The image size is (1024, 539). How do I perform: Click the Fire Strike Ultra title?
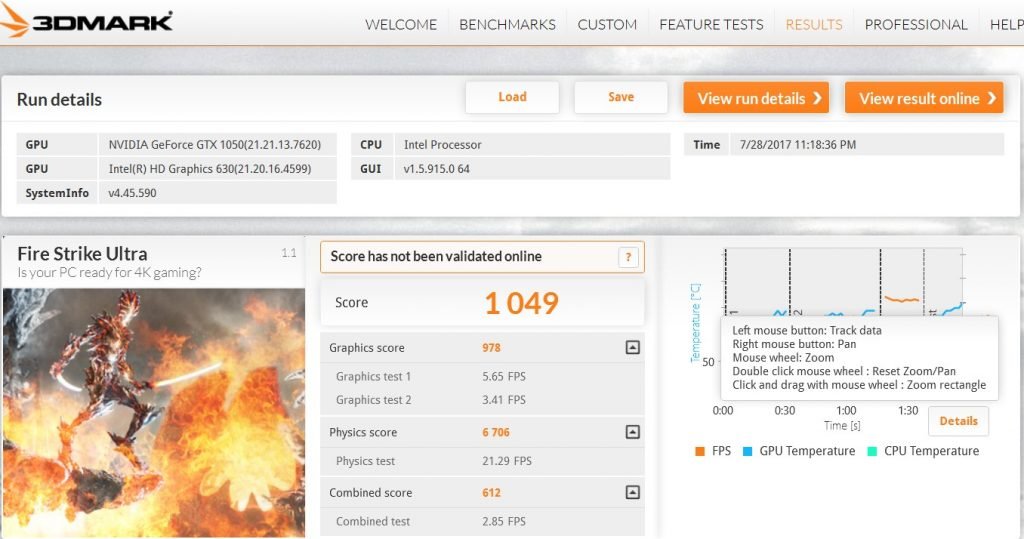pos(82,253)
